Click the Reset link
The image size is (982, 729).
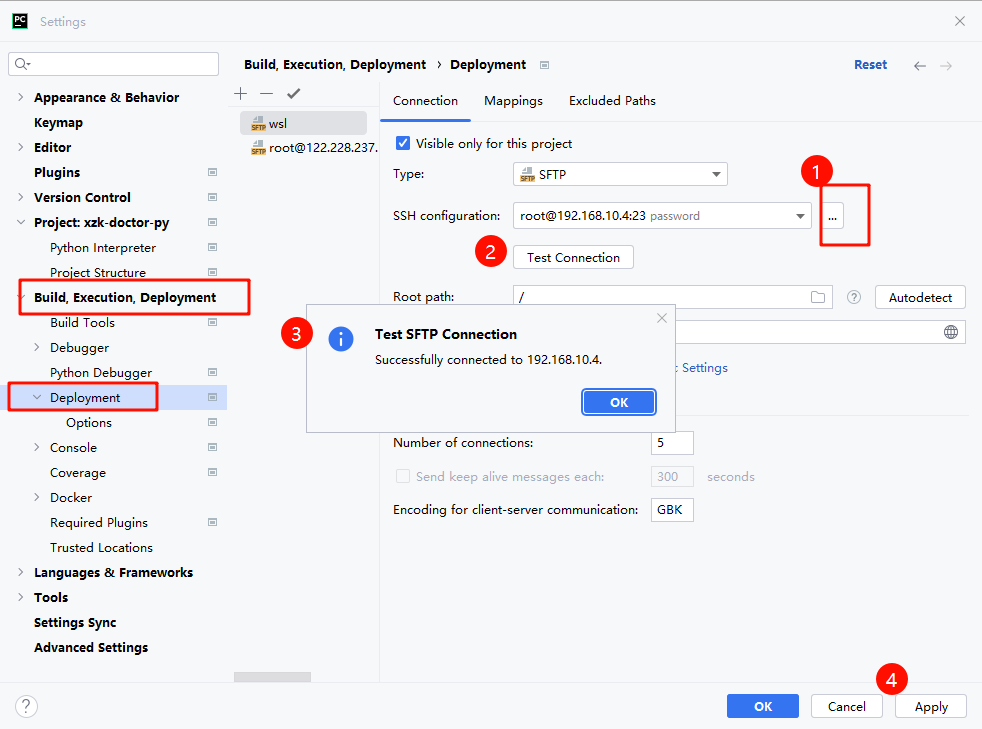[870, 65]
